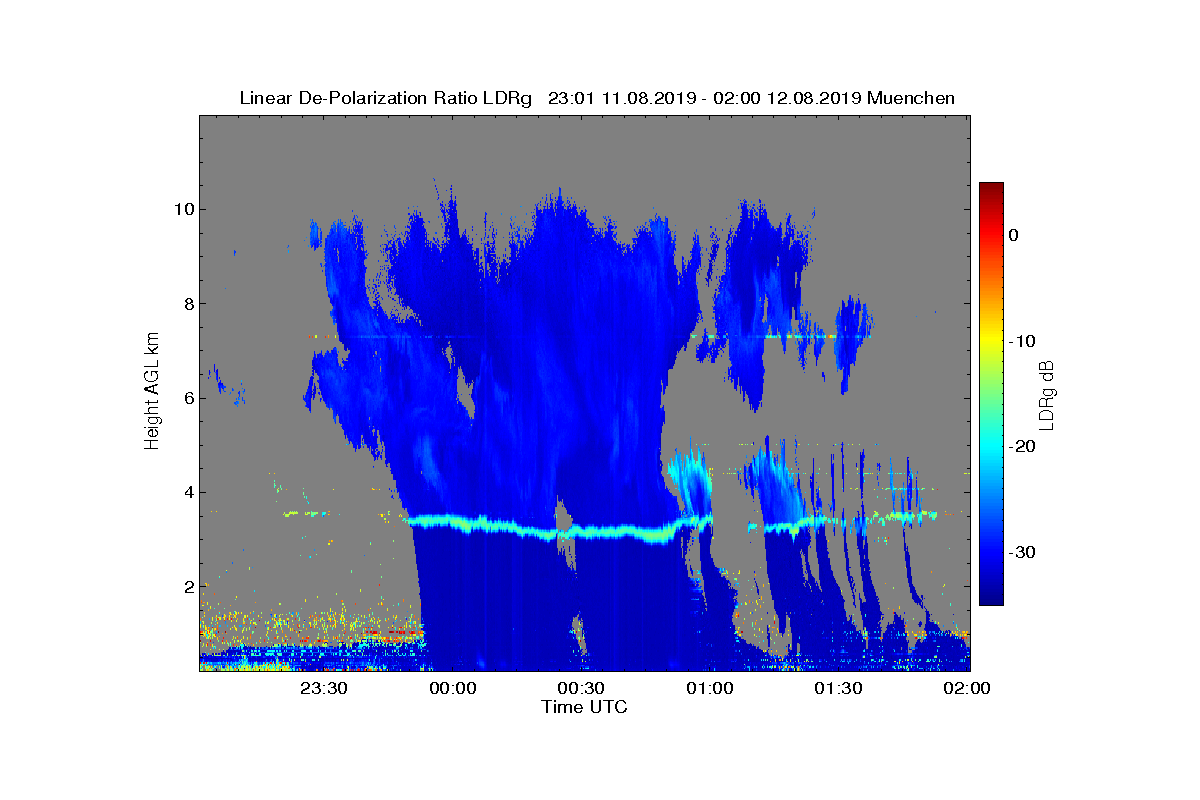Click the height tick label '4'
1200x800 pixels.
point(187,492)
